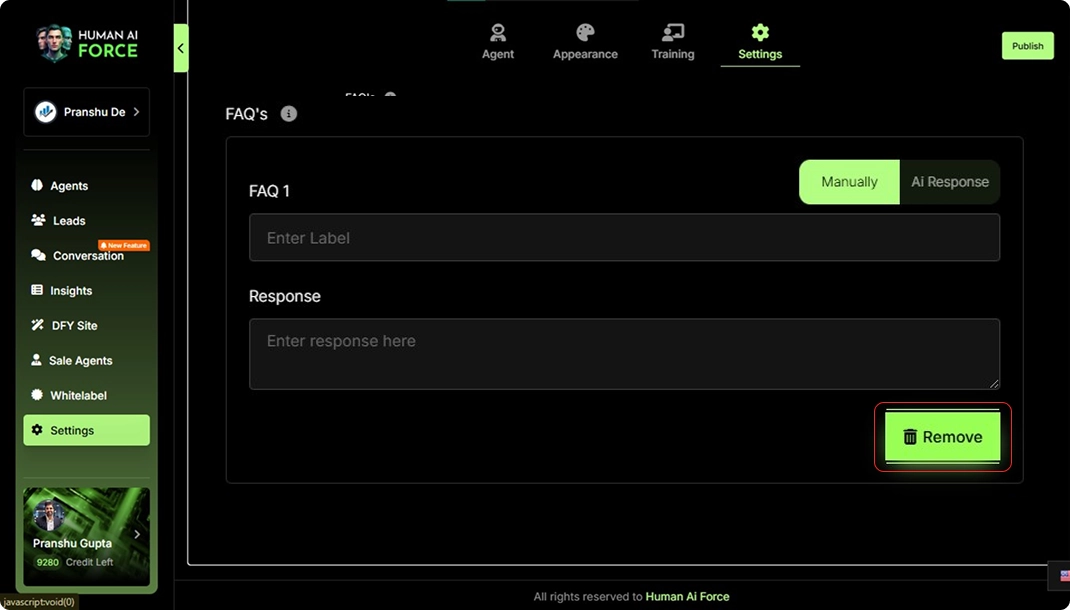
Task: Click the DFY Site magic wand icon
Action: 38,325
